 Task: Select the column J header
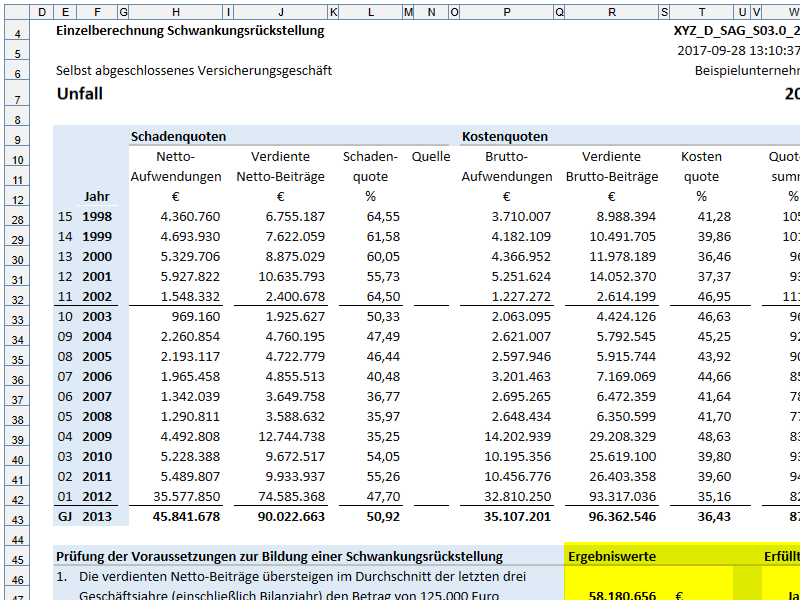click(x=281, y=12)
